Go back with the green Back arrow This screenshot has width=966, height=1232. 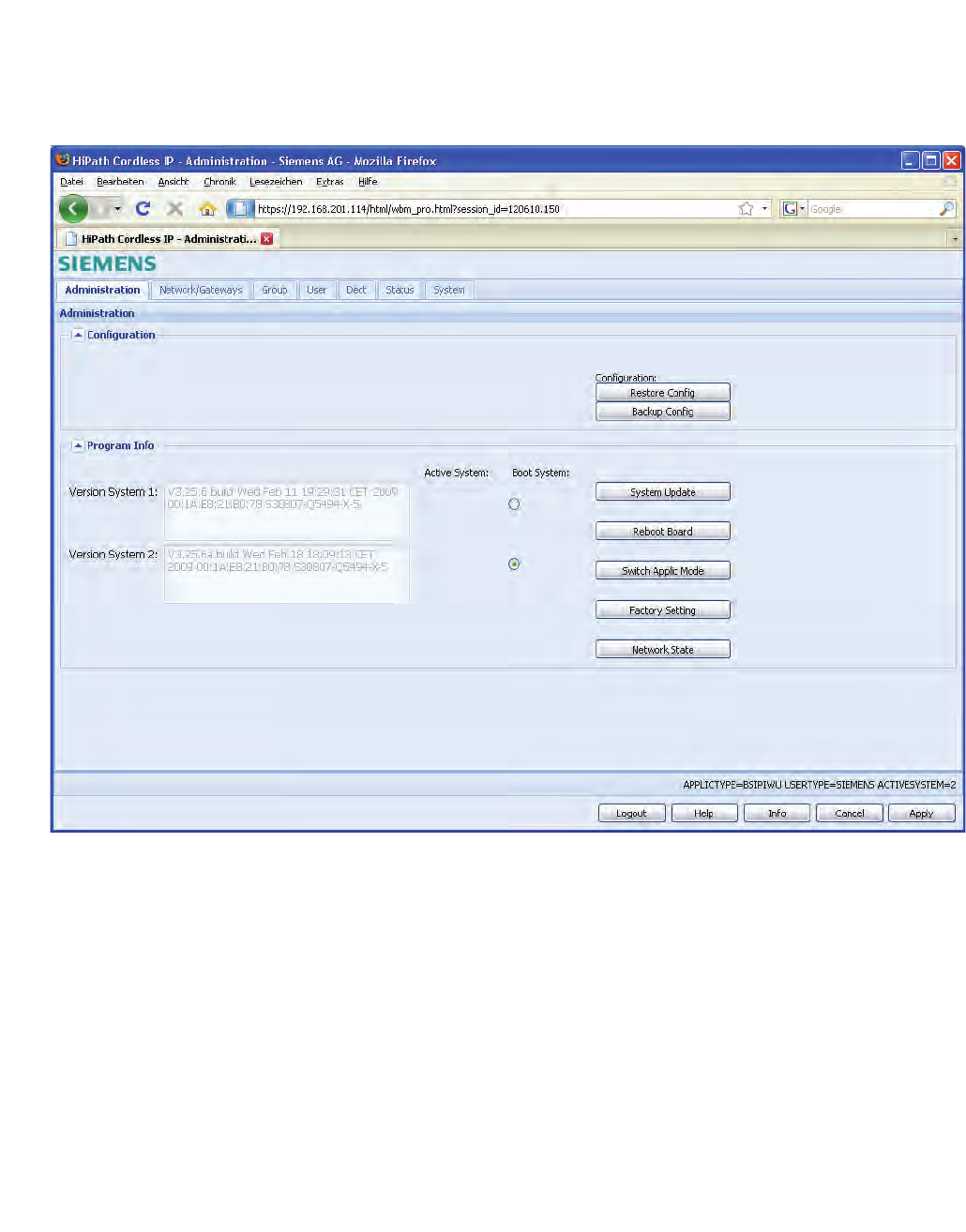(x=73, y=208)
